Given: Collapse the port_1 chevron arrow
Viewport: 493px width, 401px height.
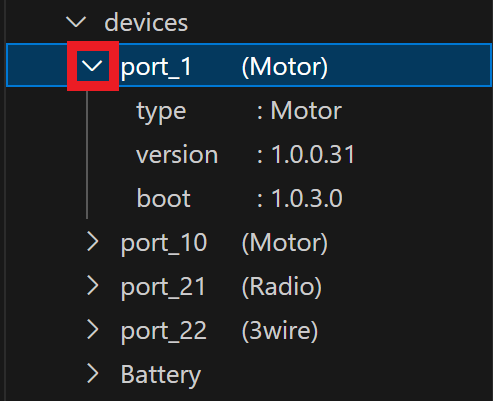Looking at the screenshot, I should (x=92, y=66).
